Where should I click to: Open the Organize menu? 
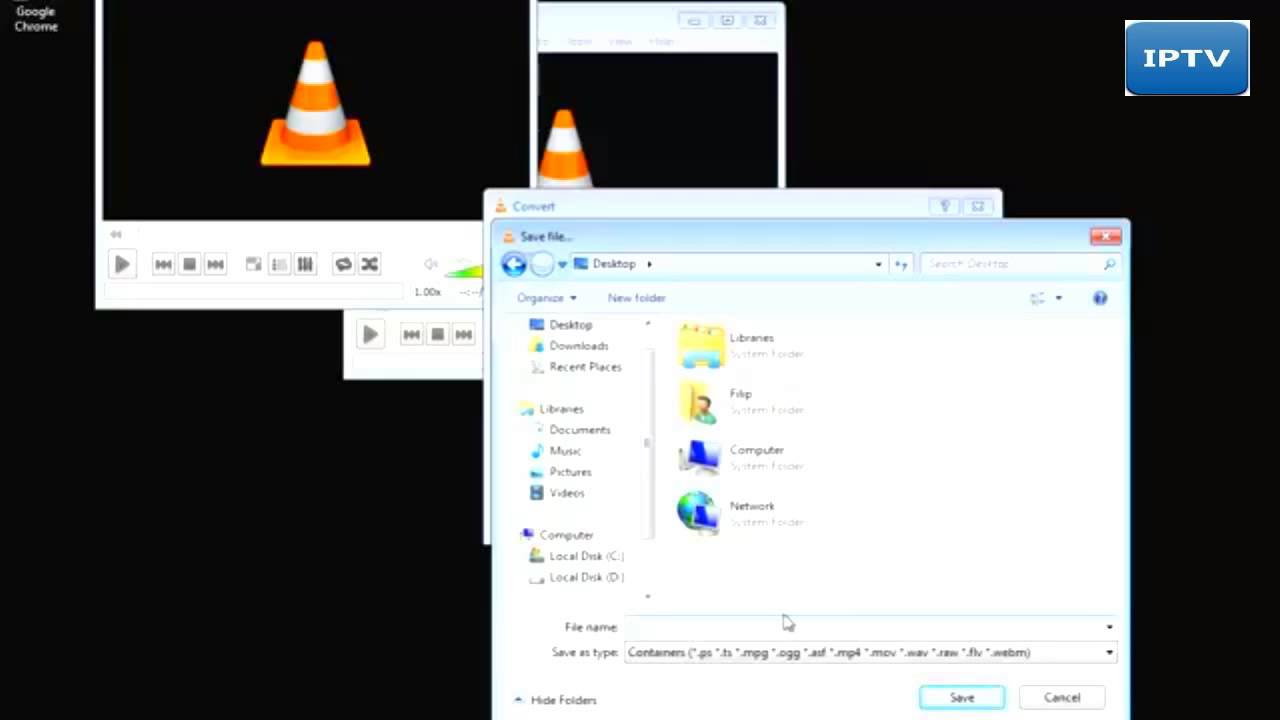547,298
